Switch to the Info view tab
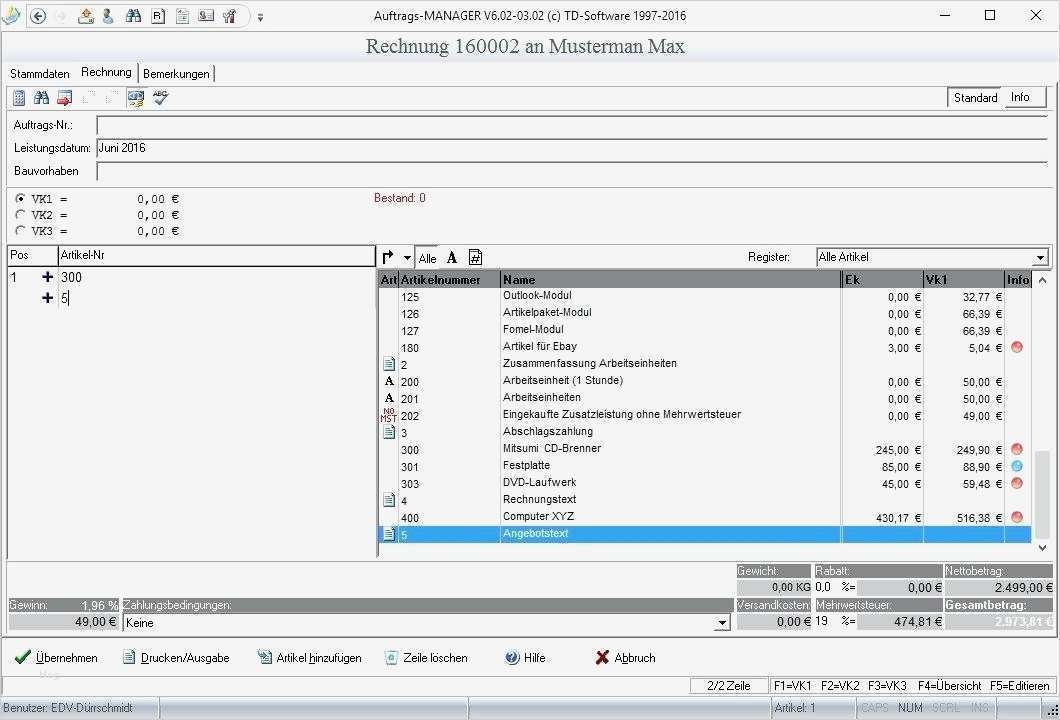The image size is (1060, 720). 1020,97
